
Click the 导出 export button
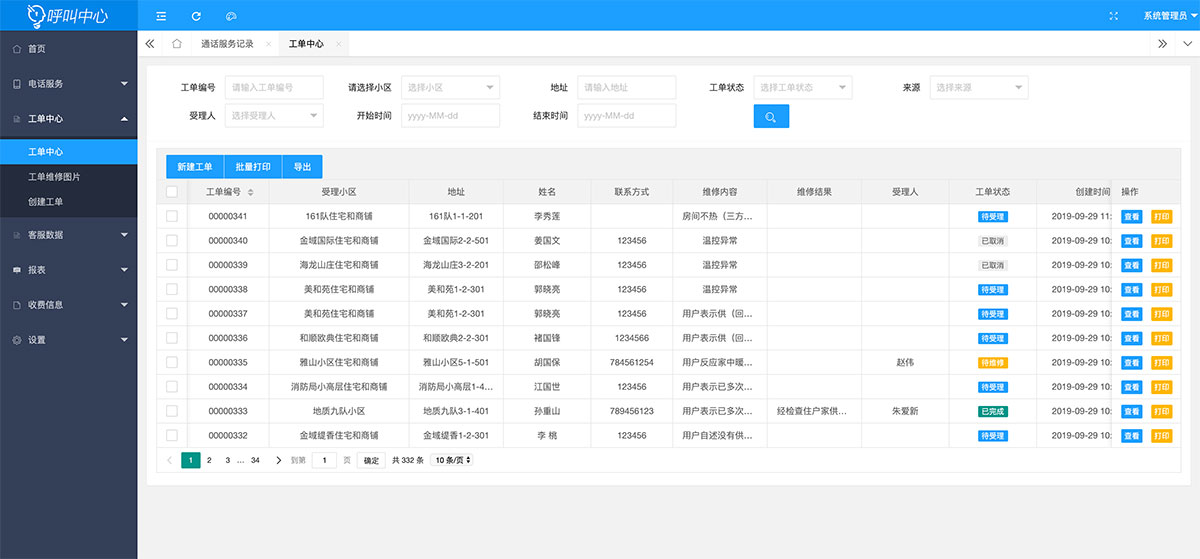[303, 167]
